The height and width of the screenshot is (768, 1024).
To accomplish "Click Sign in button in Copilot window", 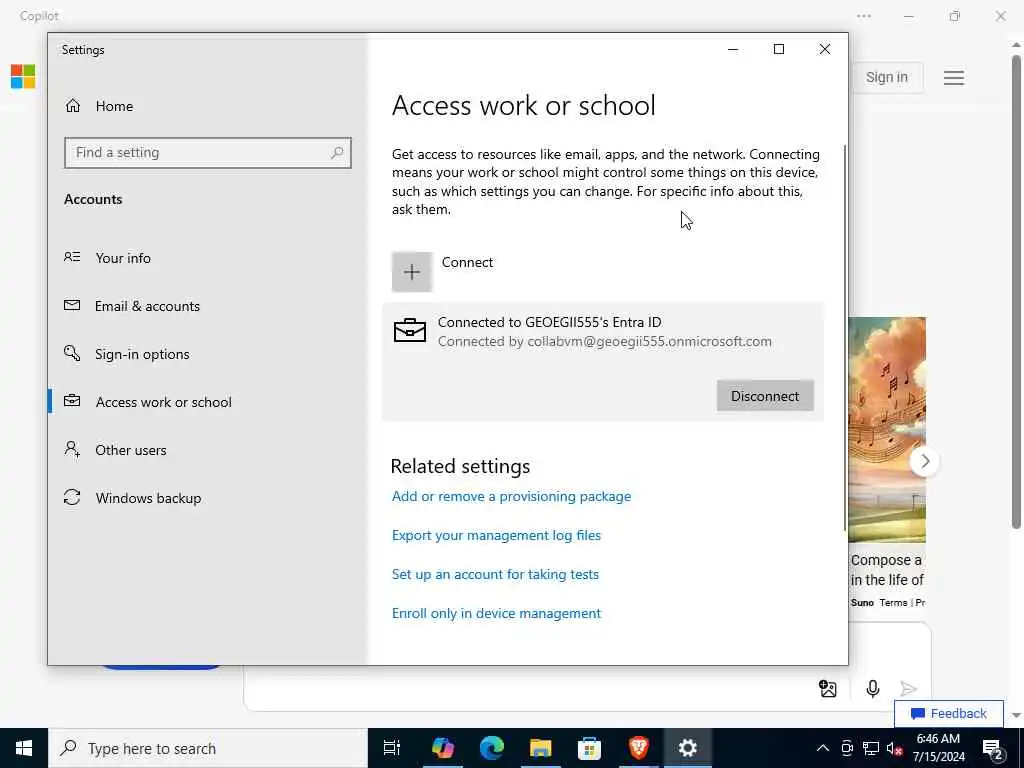I will click(x=886, y=77).
